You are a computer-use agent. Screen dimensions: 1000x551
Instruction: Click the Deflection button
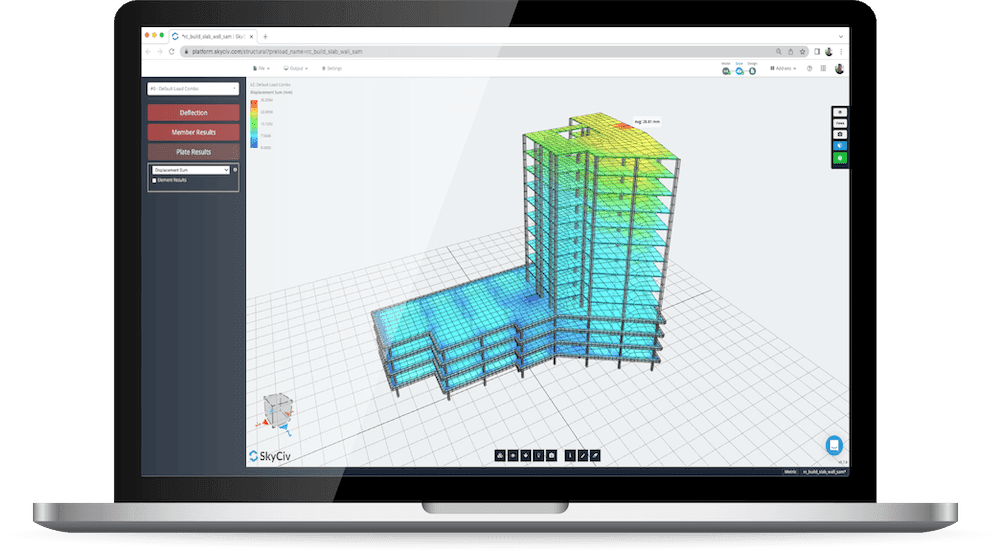coord(193,112)
